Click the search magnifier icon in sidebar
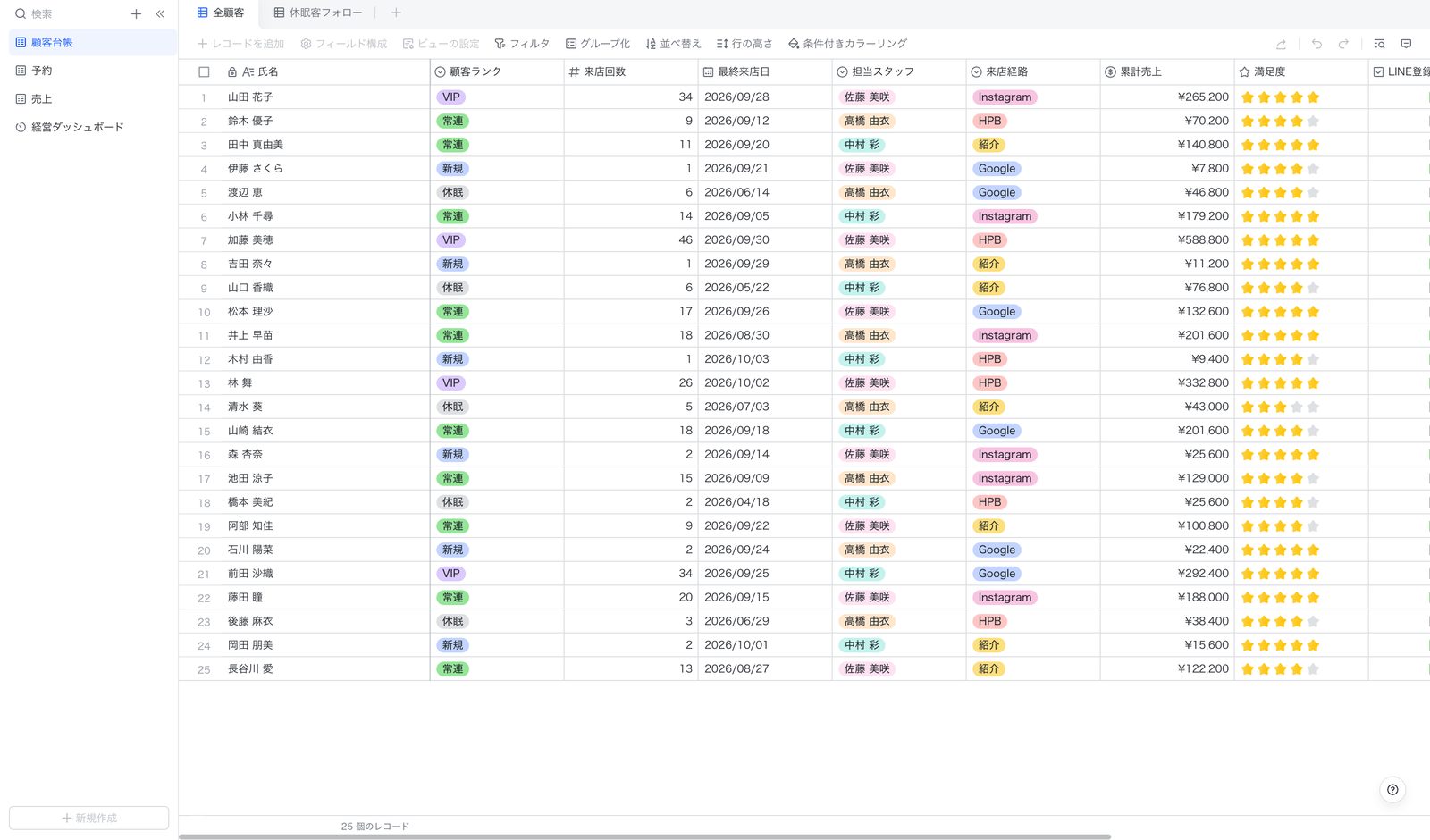 [21, 14]
